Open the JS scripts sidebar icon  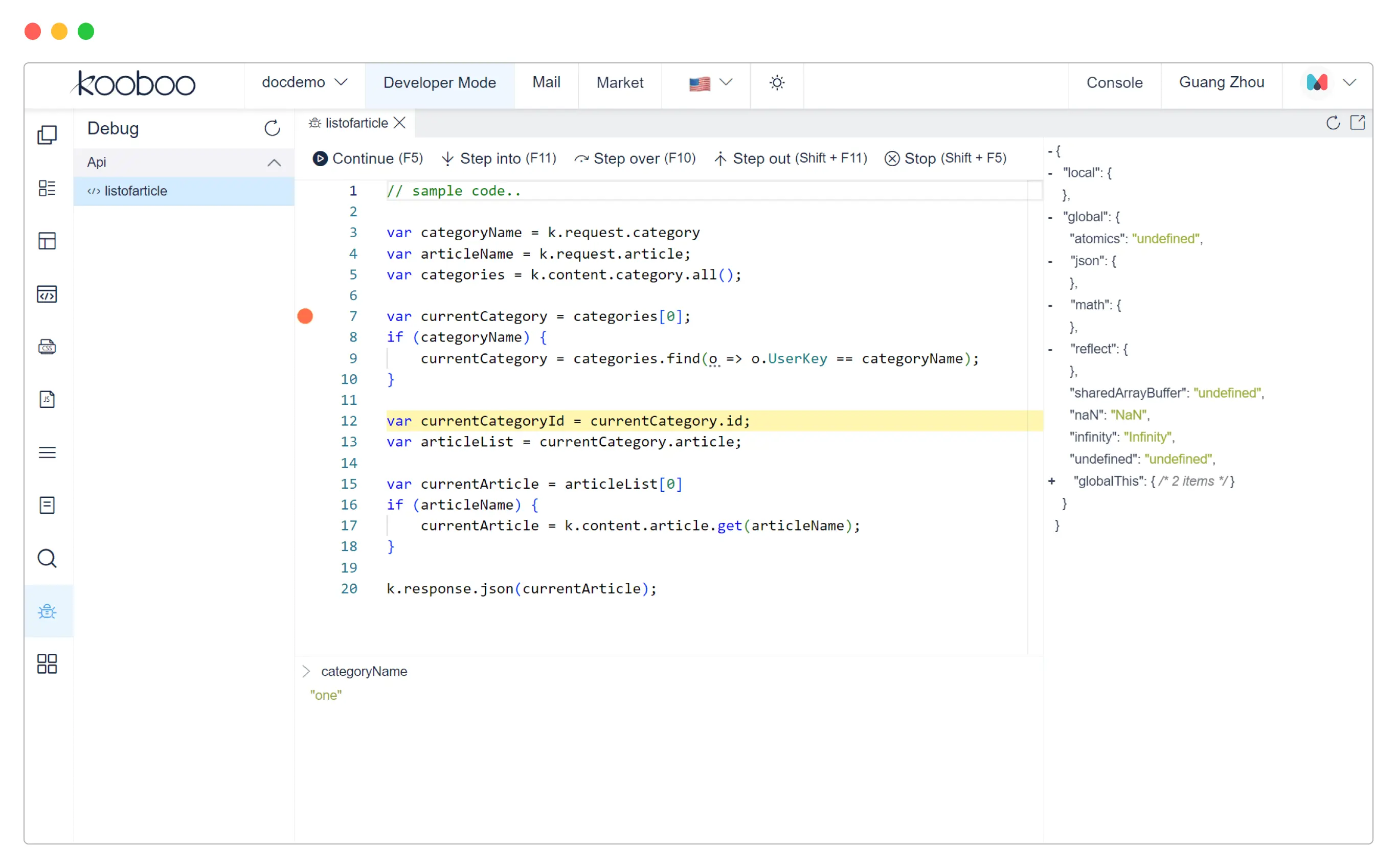coord(47,400)
